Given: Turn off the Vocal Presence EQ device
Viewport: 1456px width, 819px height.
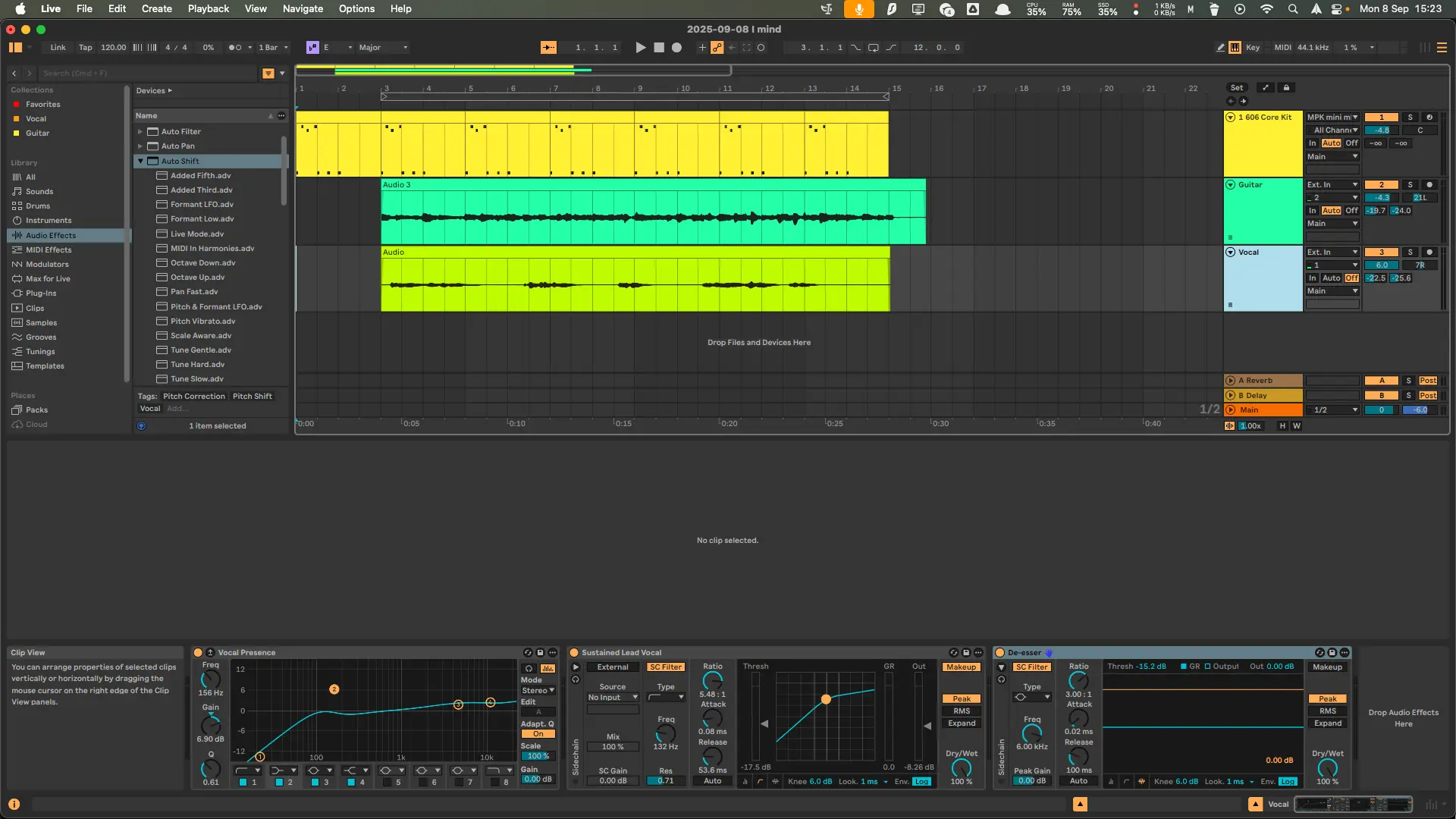Looking at the screenshot, I should pyautogui.click(x=198, y=652).
